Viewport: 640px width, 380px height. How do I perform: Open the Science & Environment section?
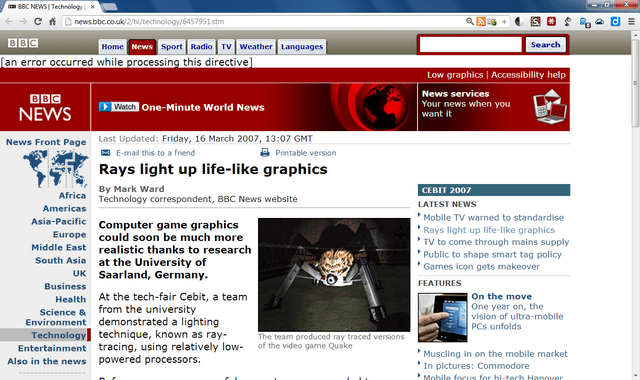tap(56, 317)
